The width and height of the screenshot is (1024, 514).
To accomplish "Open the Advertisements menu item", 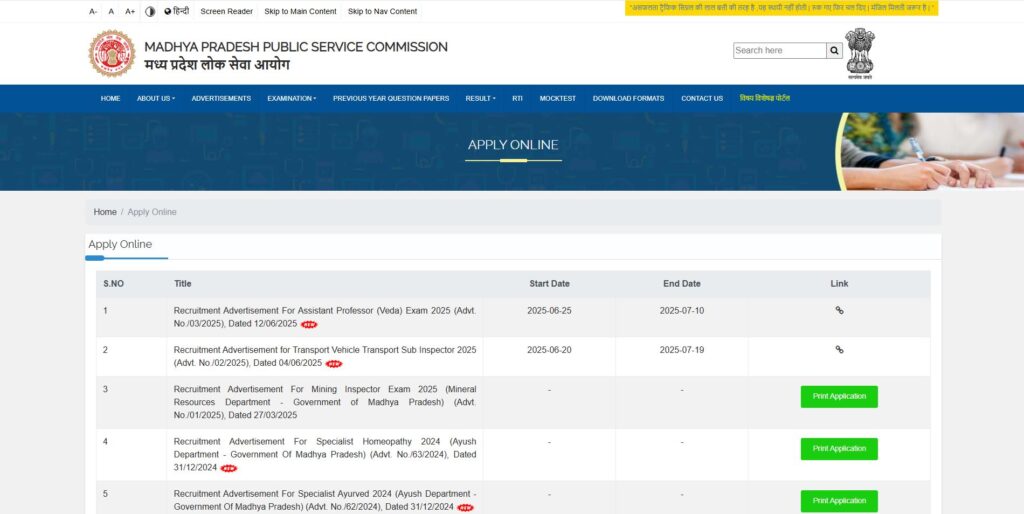I will [221, 98].
